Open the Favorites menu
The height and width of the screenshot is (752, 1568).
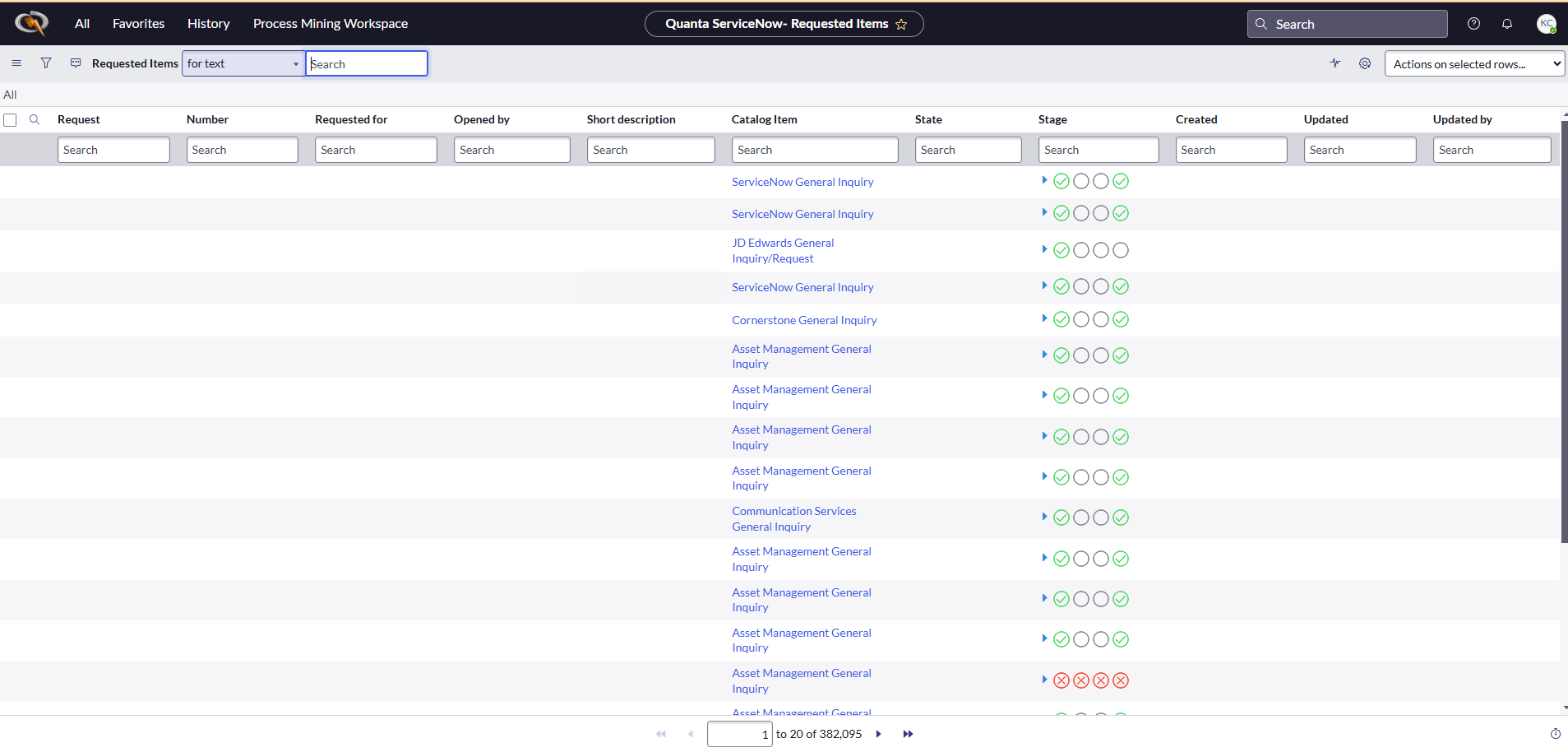(x=137, y=23)
